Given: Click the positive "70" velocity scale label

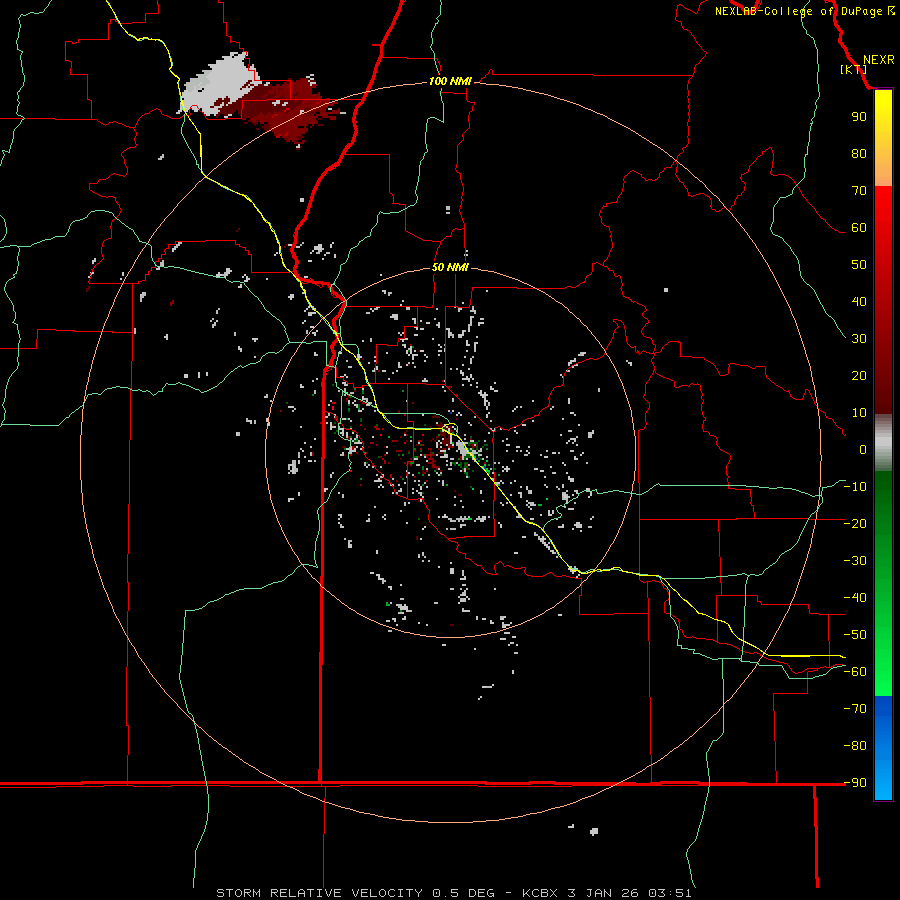Looking at the screenshot, I should [859, 191].
